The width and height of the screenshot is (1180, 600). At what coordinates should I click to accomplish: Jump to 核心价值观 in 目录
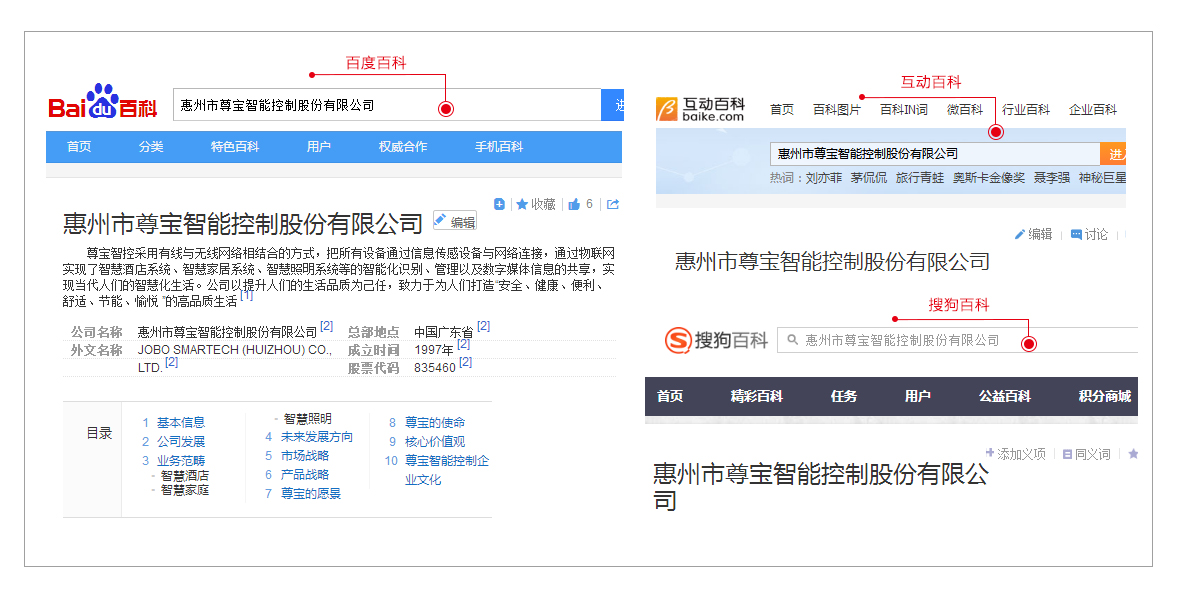pos(435,442)
